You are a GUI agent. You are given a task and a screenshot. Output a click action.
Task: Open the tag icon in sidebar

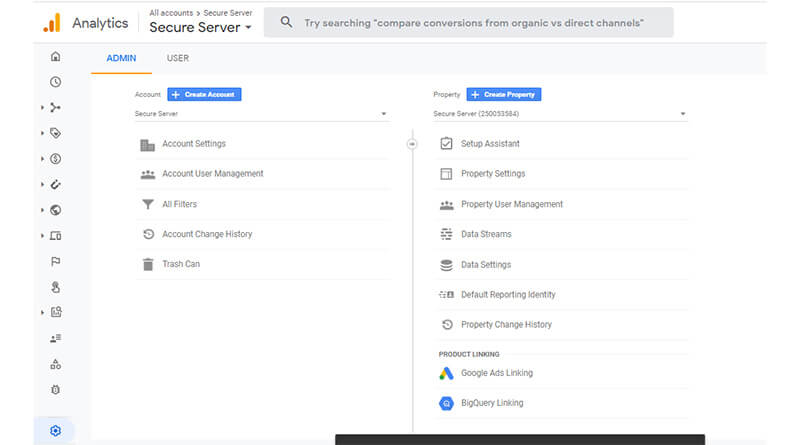pyautogui.click(x=56, y=133)
